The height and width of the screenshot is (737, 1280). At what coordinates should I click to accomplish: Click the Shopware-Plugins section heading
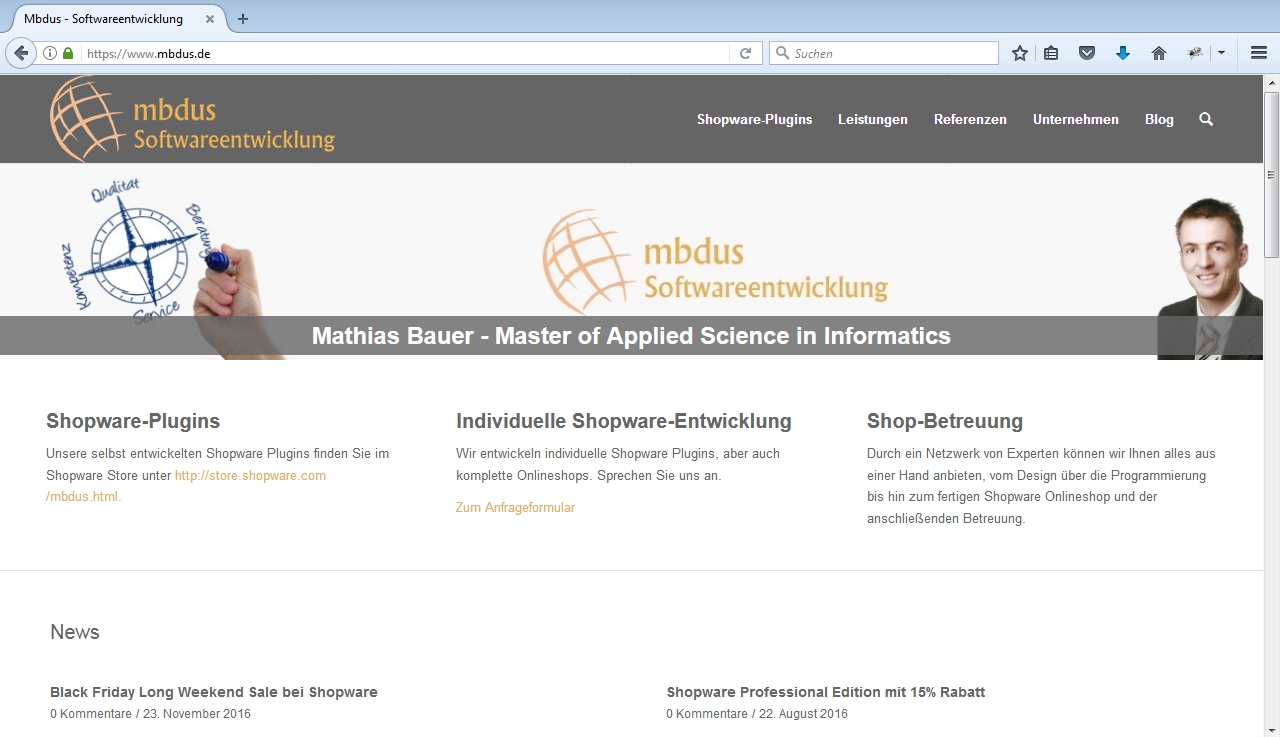[133, 421]
